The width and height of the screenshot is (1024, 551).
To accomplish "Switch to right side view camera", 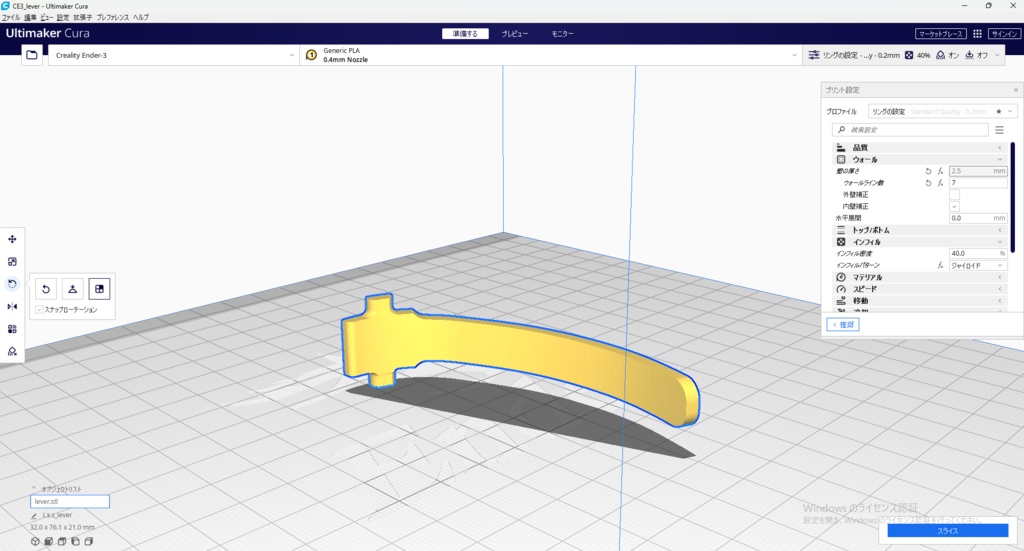I will pyautogui.click(x=89, y=541).
